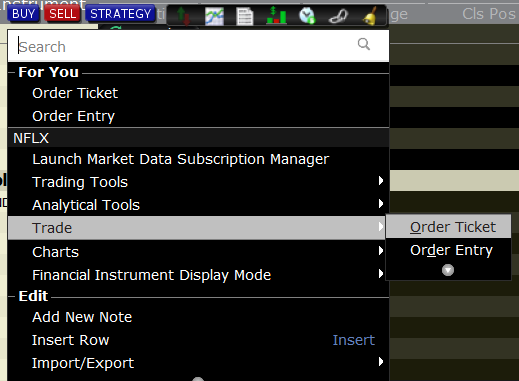Click the chain link icon
This screenshot has height=381, width=519.
point(338,16)
